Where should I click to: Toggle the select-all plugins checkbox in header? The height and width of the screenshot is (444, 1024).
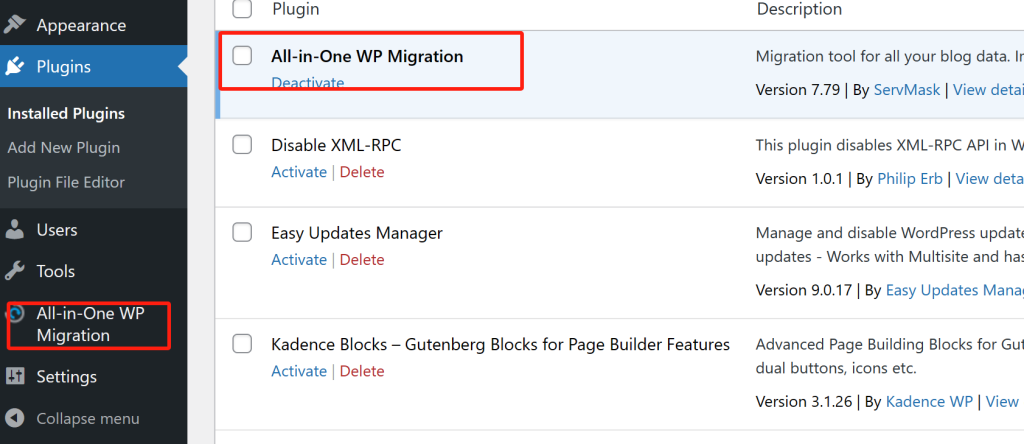(x=242, y=9)
